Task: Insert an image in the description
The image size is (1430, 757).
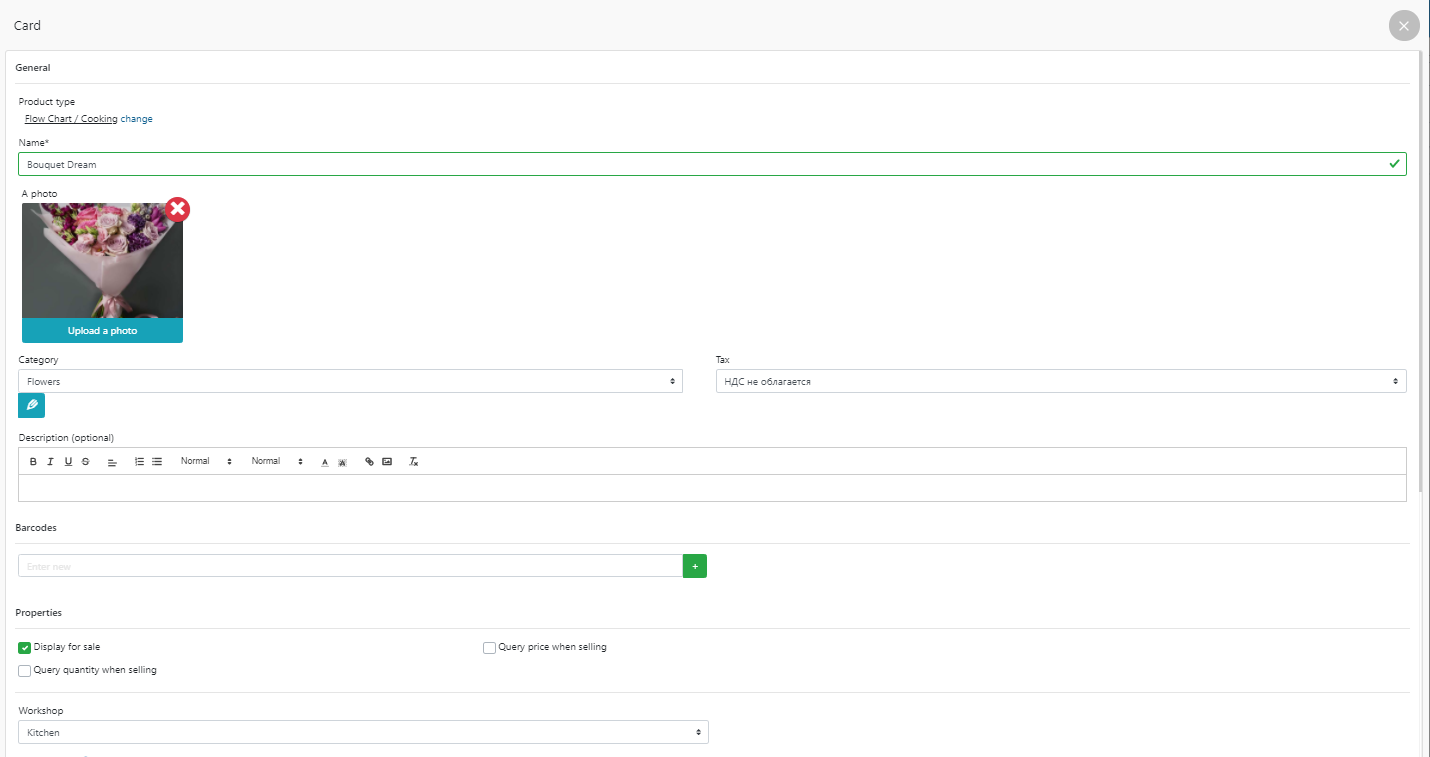Action: (387, 462)
